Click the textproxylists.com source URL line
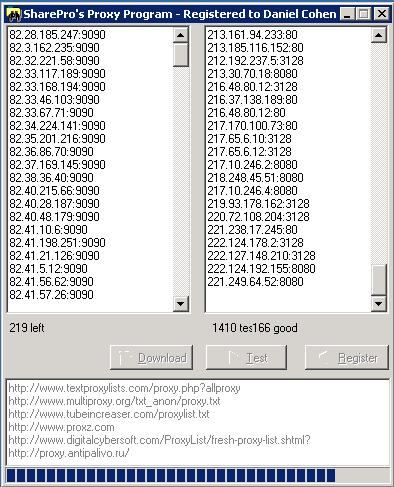394x487 pixels. [x=124, y=388]
